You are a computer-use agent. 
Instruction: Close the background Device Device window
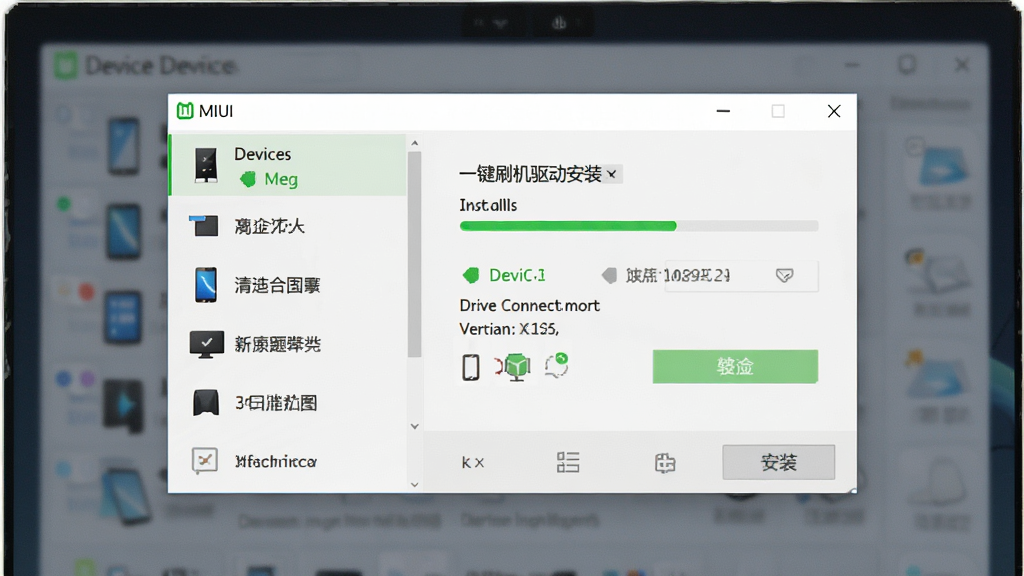962,65
